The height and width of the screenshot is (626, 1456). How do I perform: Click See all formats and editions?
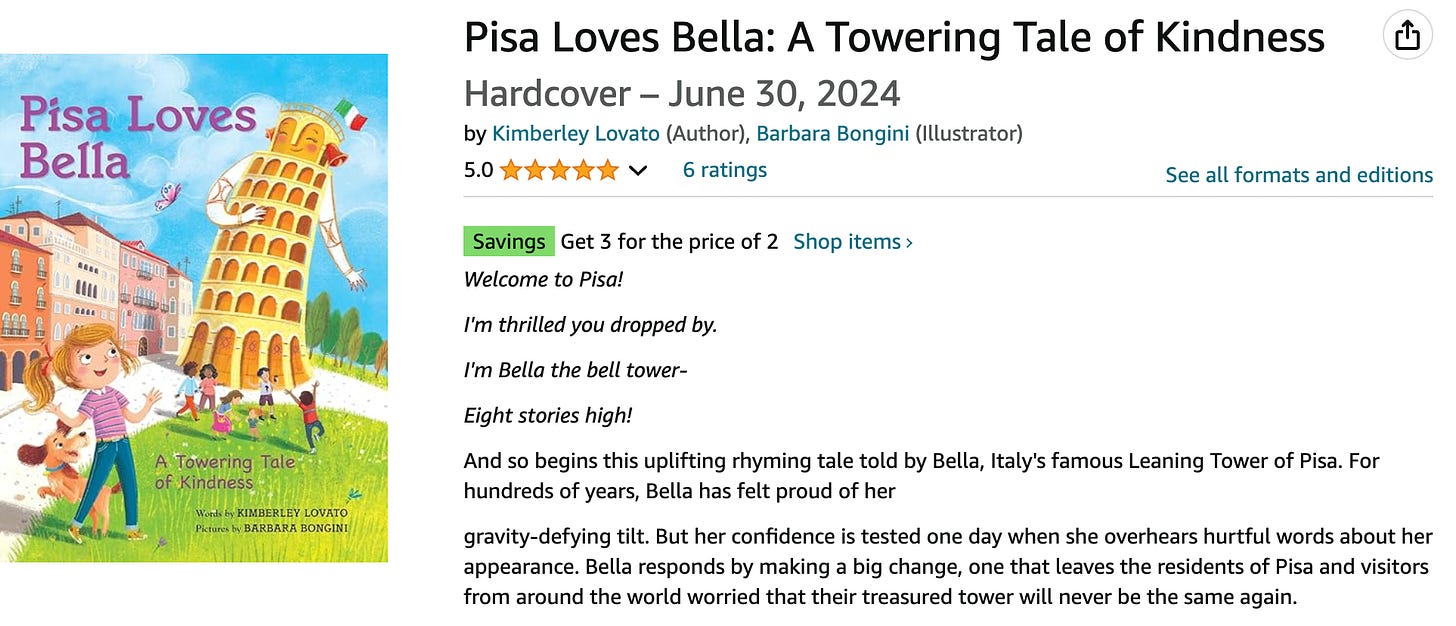pos(1299,175)
